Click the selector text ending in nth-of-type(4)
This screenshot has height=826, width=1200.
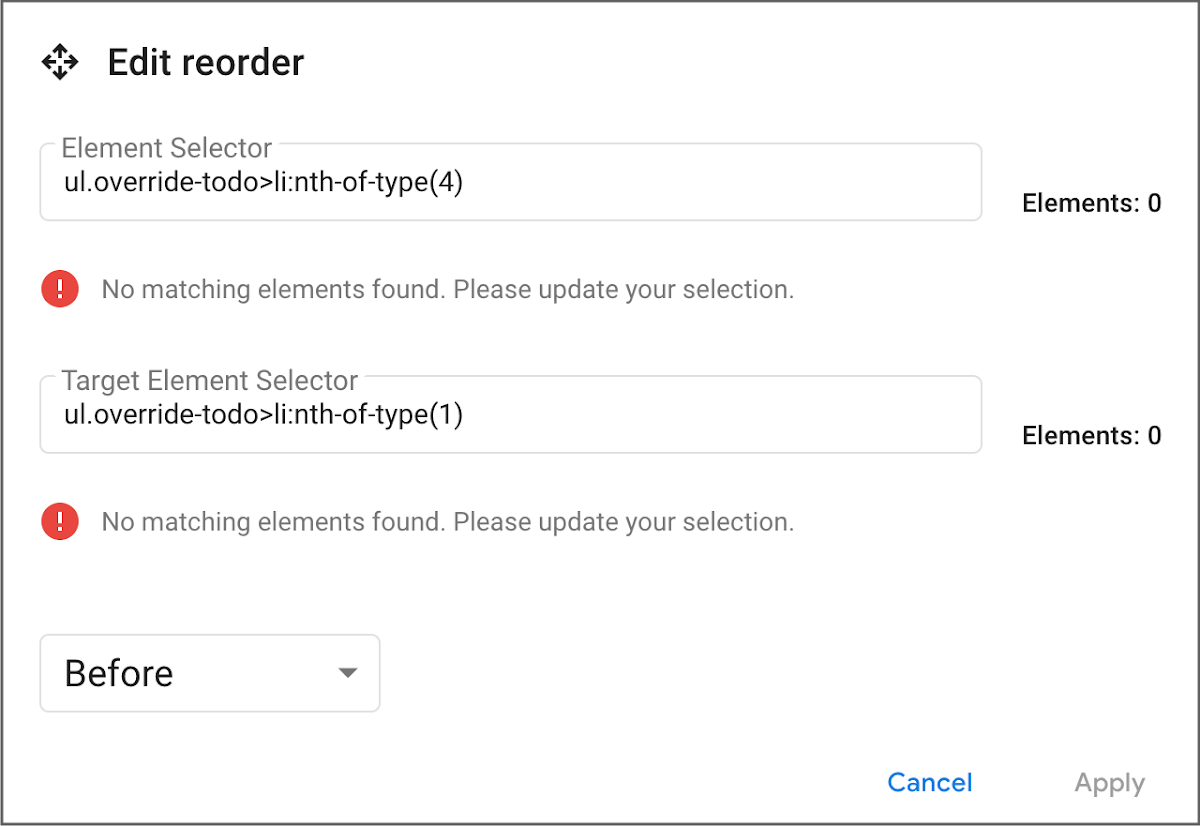263,185
